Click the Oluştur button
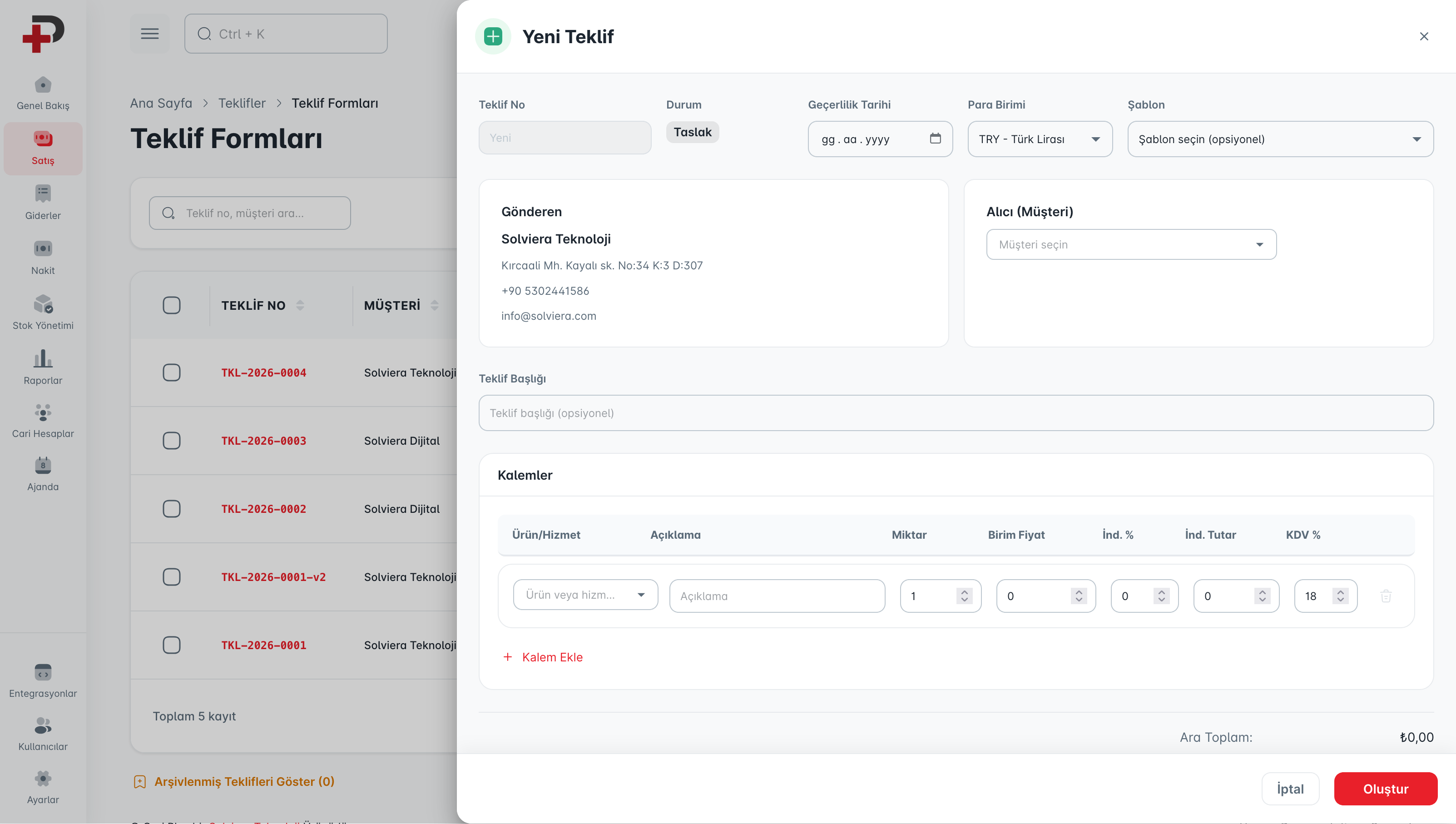1456x824 pixels. (x=1385, y=789)
